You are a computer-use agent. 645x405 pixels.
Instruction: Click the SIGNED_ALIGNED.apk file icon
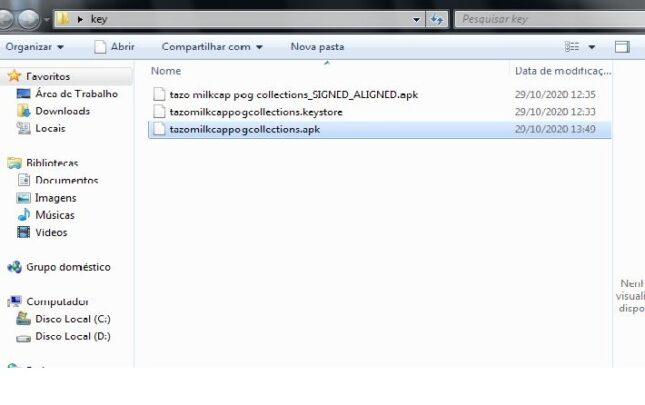[x=159, y=94]
